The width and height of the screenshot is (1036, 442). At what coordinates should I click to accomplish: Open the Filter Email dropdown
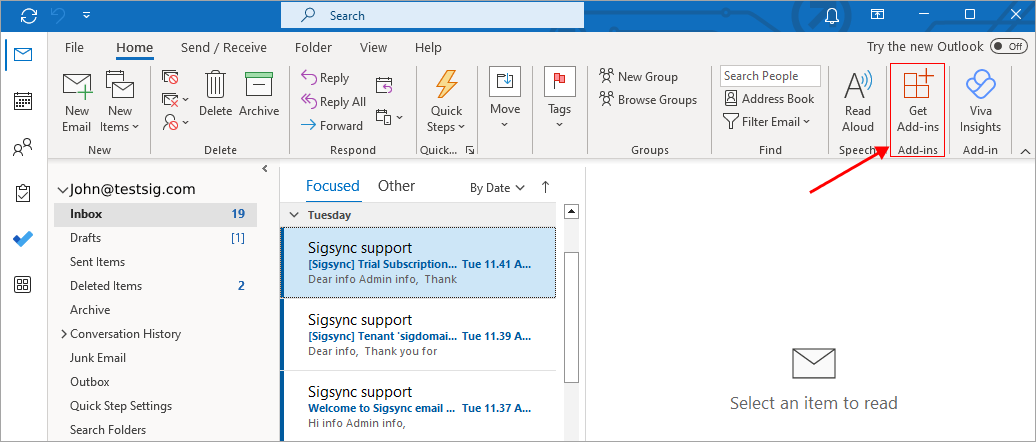point(769,121)
